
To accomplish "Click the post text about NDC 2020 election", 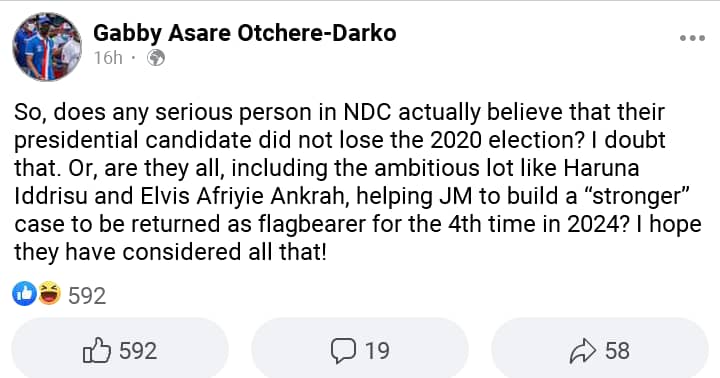I will click(x=358, y=182).
